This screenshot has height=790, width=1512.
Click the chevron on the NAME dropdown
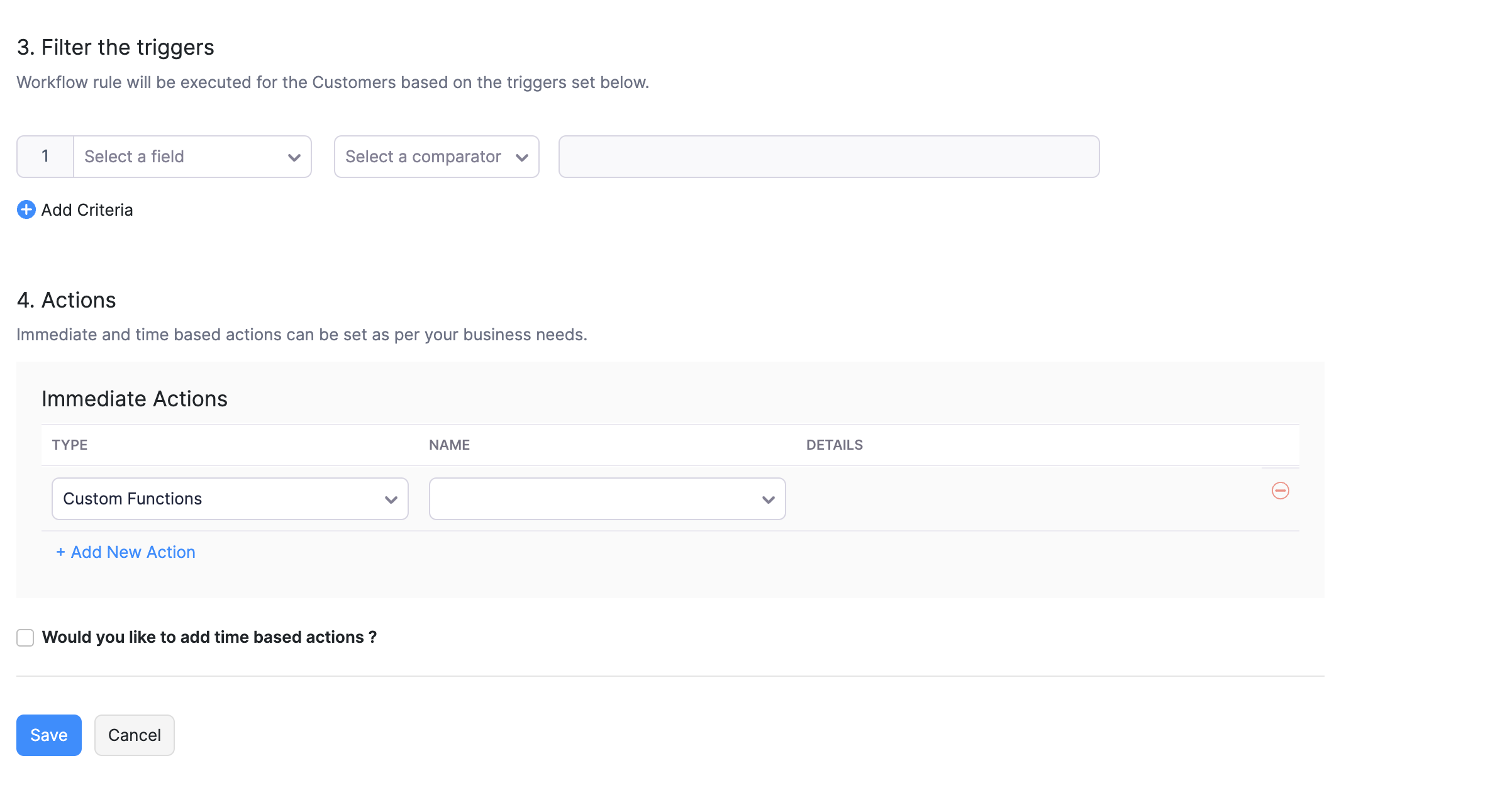(768, 499)
